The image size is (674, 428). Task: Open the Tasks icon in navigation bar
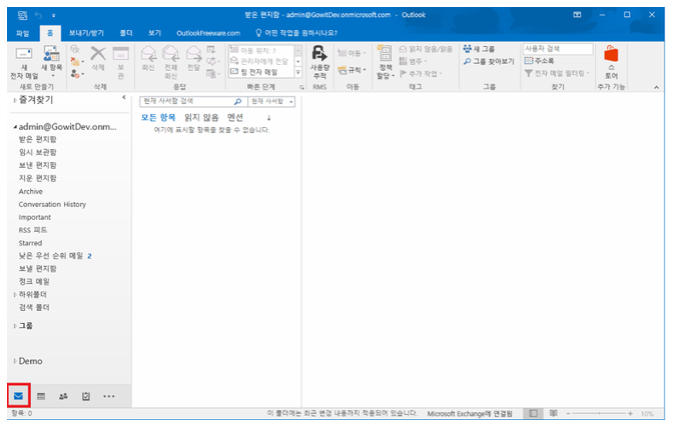[x=86, y=396]
